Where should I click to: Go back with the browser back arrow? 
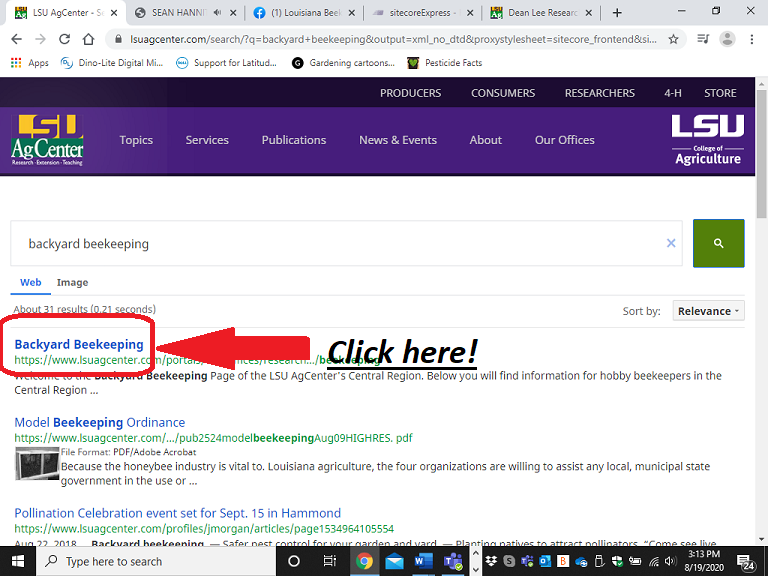point(16,39)
